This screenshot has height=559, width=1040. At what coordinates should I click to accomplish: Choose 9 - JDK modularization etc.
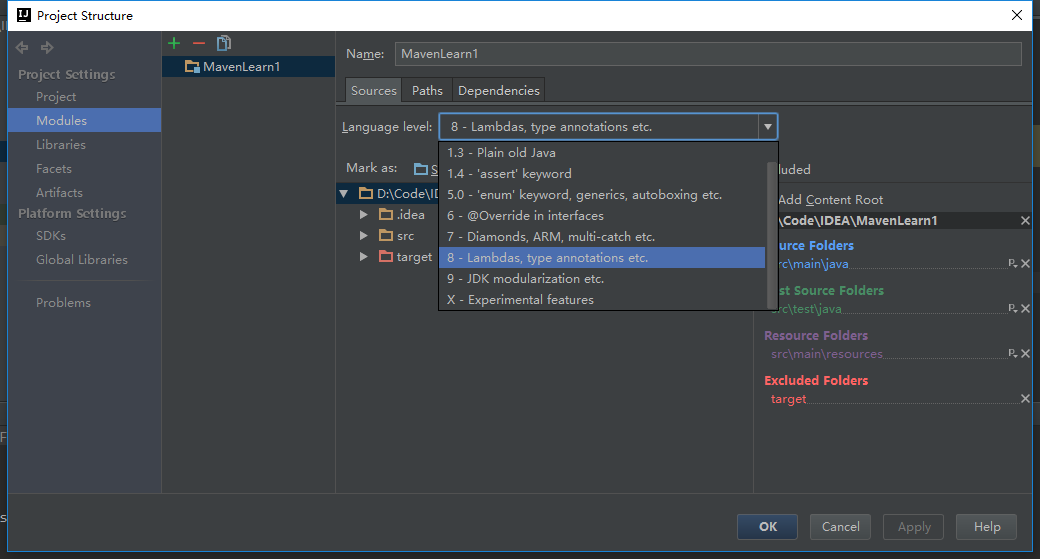point(602,279)
